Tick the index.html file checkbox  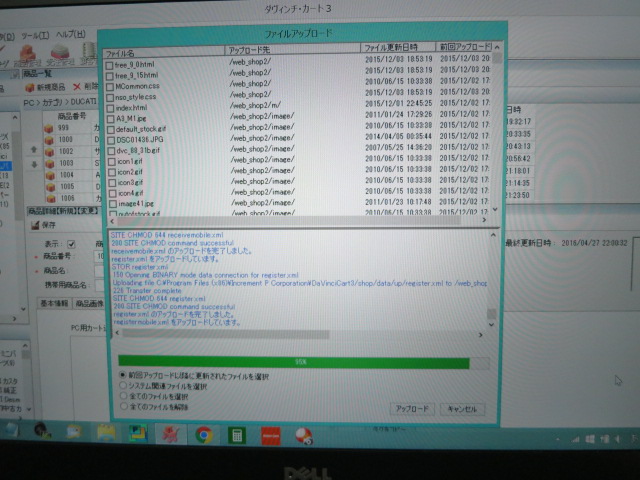pos(110,107)
